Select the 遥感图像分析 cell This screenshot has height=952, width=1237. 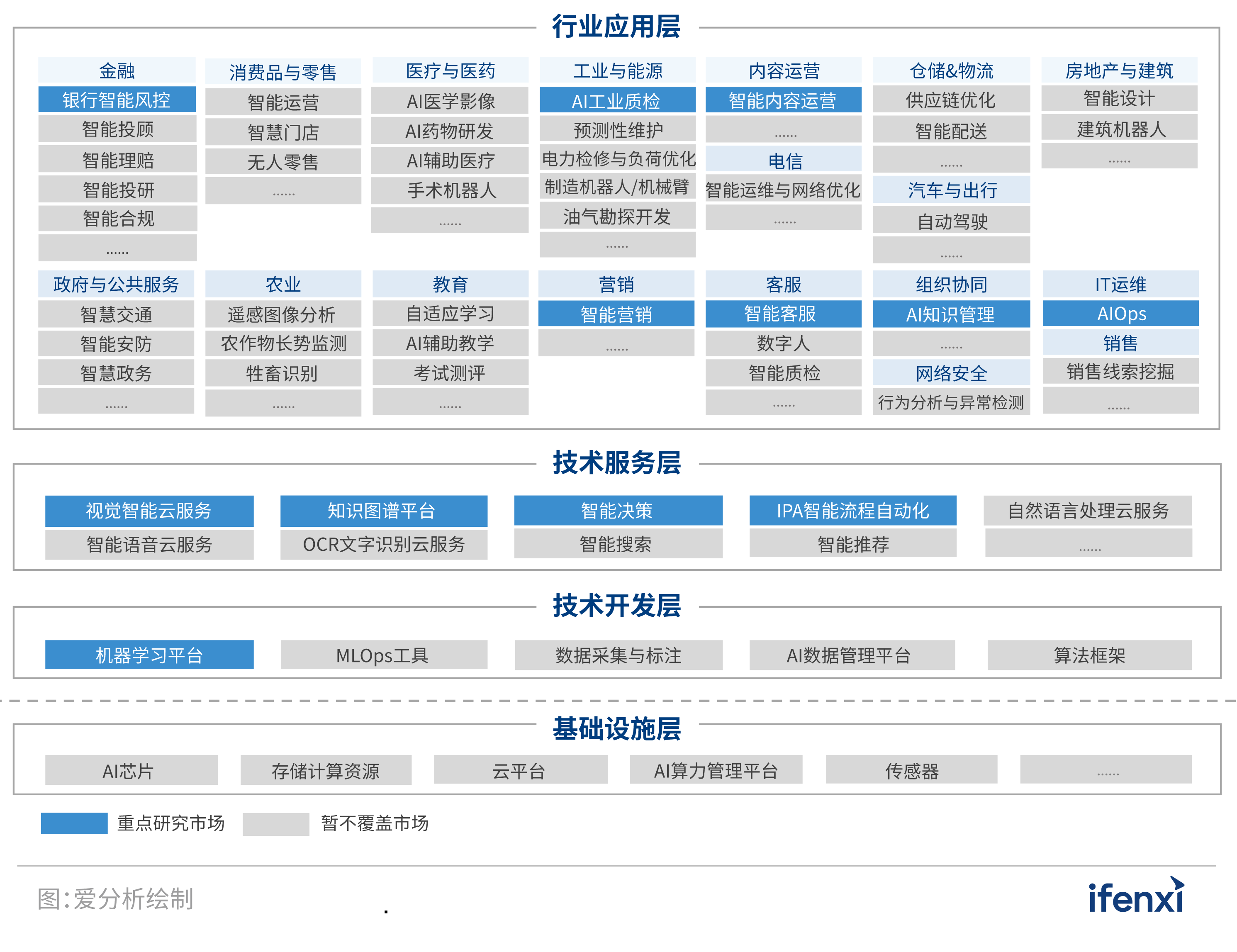point(283,314)
